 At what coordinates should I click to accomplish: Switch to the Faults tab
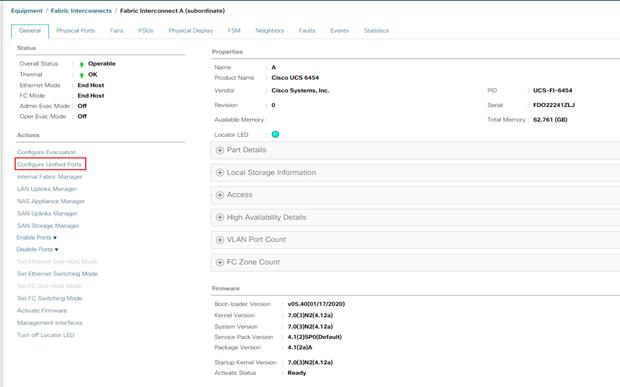tap(307, 31)
